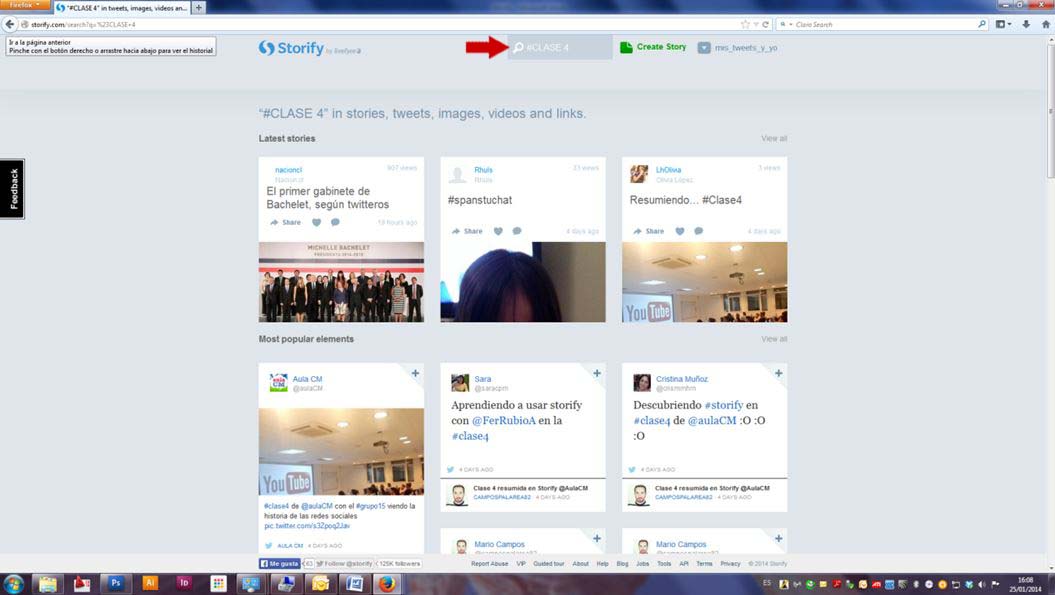Open the Guided tour footer link
This screenshot has width=1055, height=595.
[x=549, y=564]
